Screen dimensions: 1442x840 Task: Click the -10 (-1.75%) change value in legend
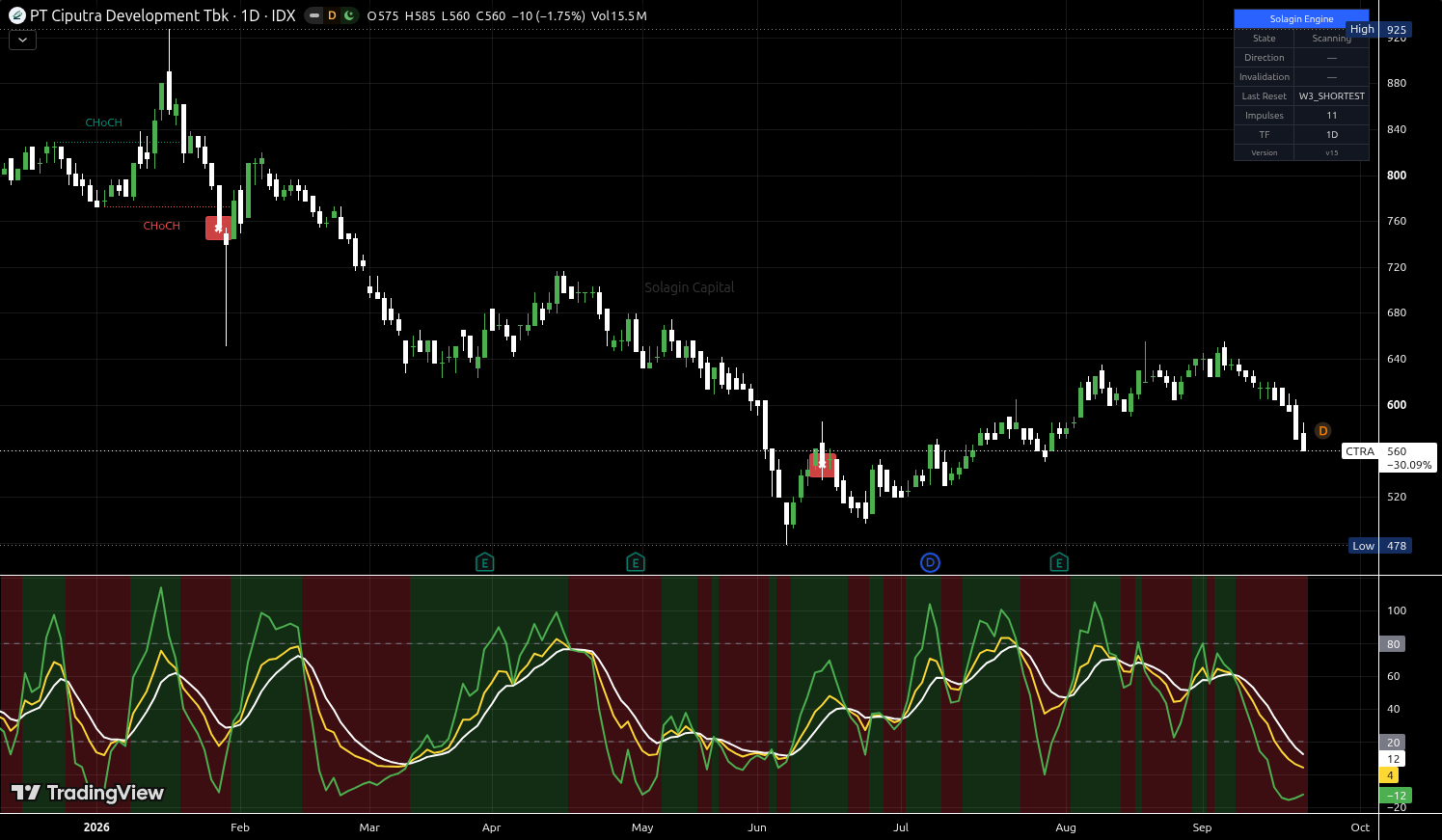(x=548, y=15)
